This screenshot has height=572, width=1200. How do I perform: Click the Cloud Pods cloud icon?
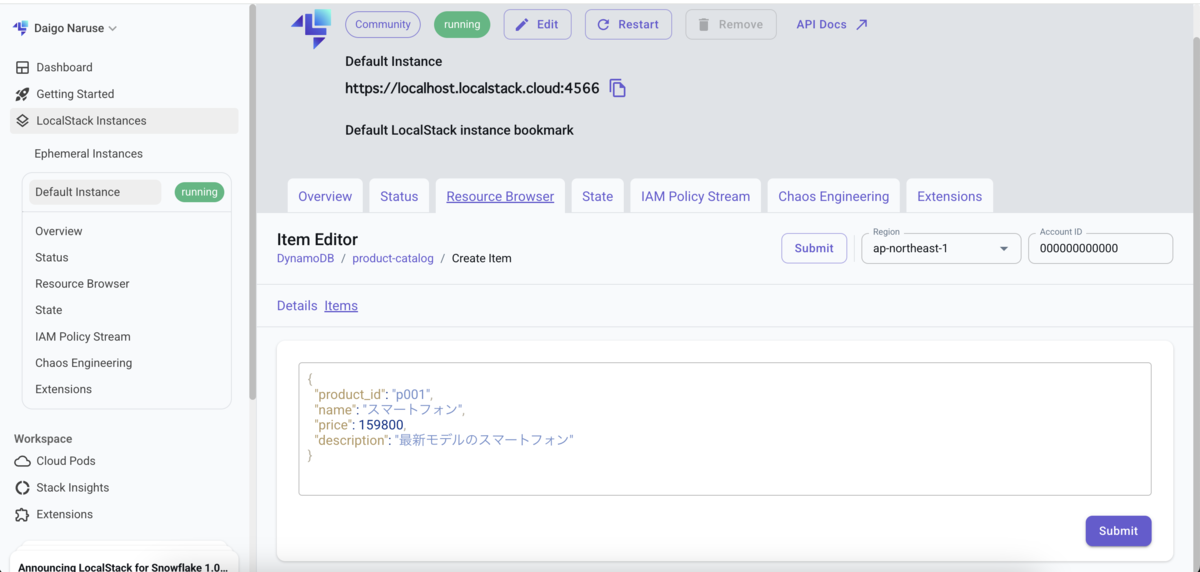22,461
